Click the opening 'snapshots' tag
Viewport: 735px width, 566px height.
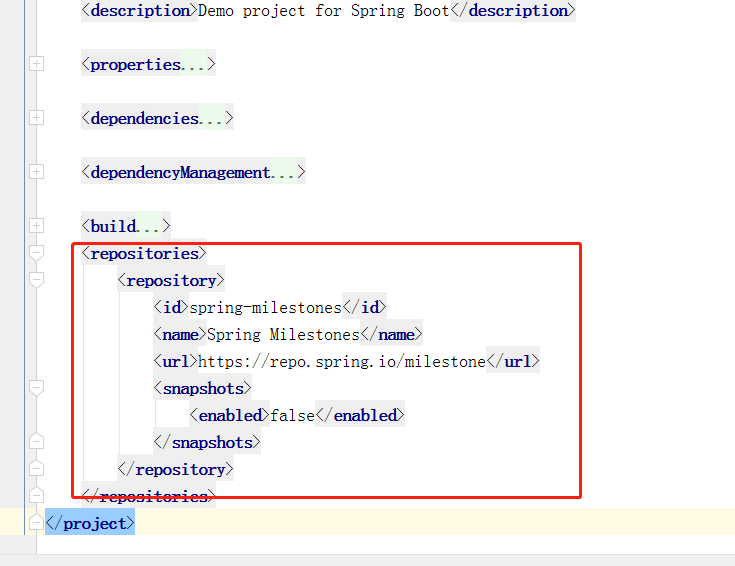coord(202,389)
